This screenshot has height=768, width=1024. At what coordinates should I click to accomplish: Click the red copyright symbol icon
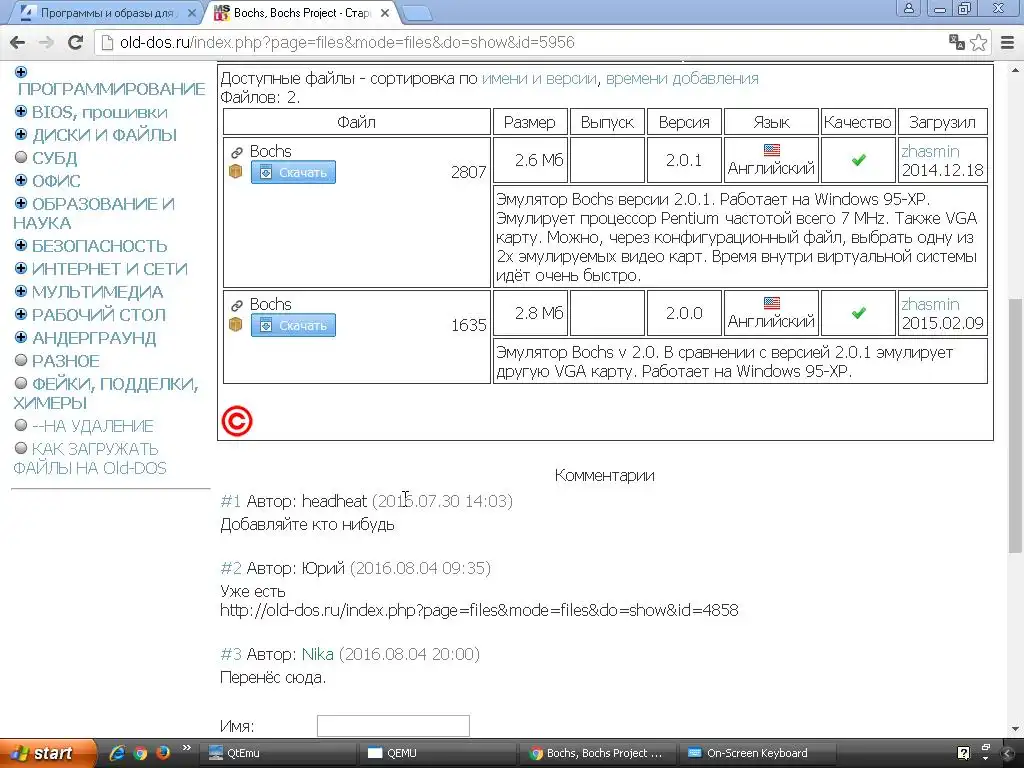[236, 421]
